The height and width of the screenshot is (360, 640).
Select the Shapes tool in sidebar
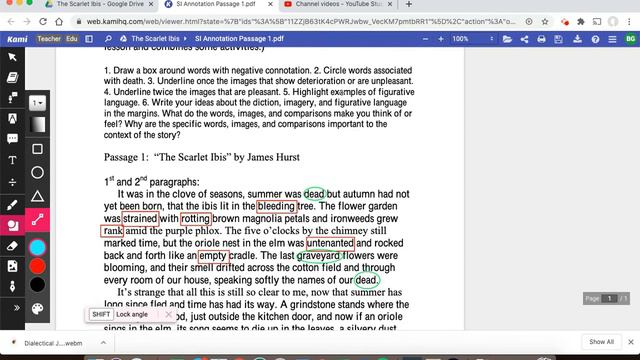pyautogui.click(x=12, y=225)
